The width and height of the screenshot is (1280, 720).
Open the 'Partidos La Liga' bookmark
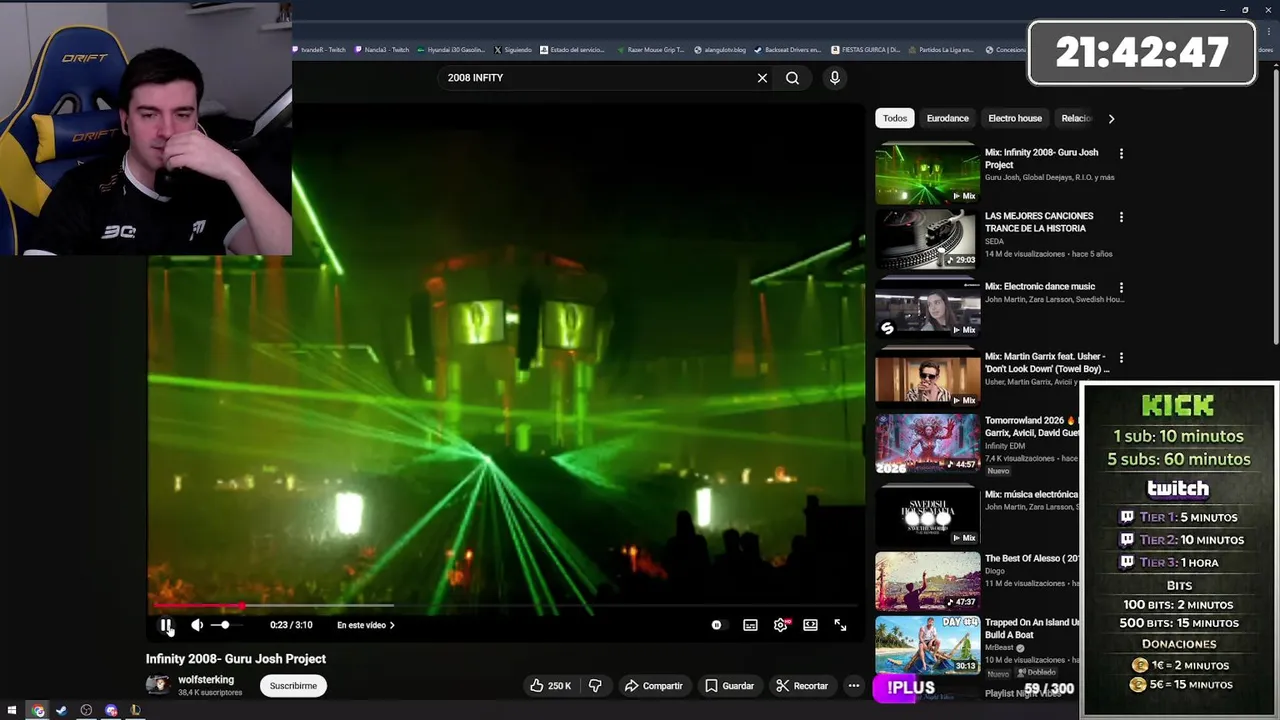[x=942, y=50]
